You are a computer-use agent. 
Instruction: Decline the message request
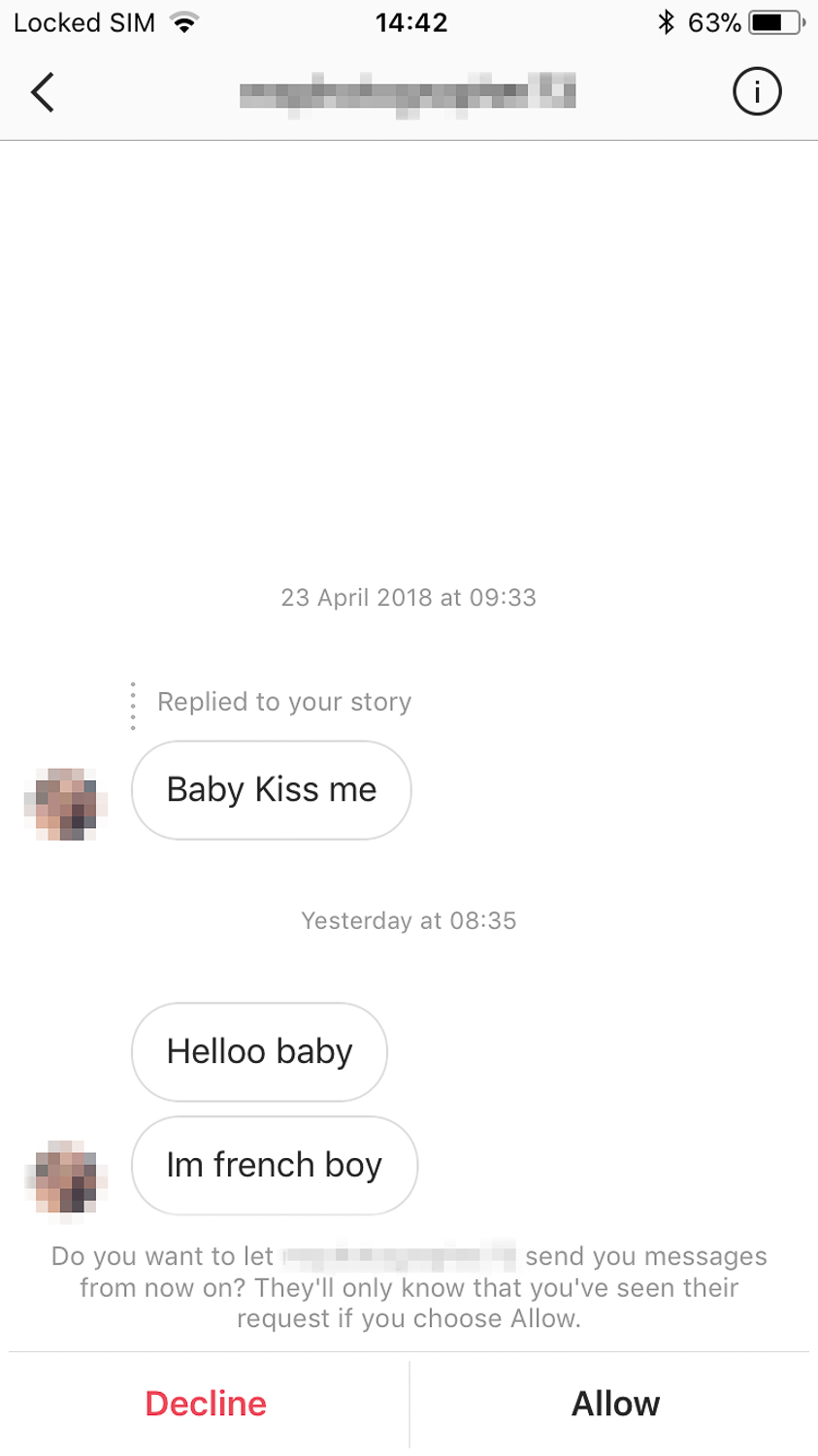click(206, 1404)
